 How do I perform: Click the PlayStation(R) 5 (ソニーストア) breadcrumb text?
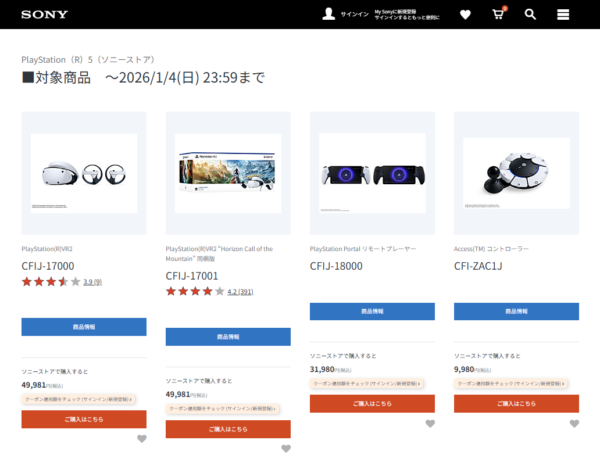(88, 60)
